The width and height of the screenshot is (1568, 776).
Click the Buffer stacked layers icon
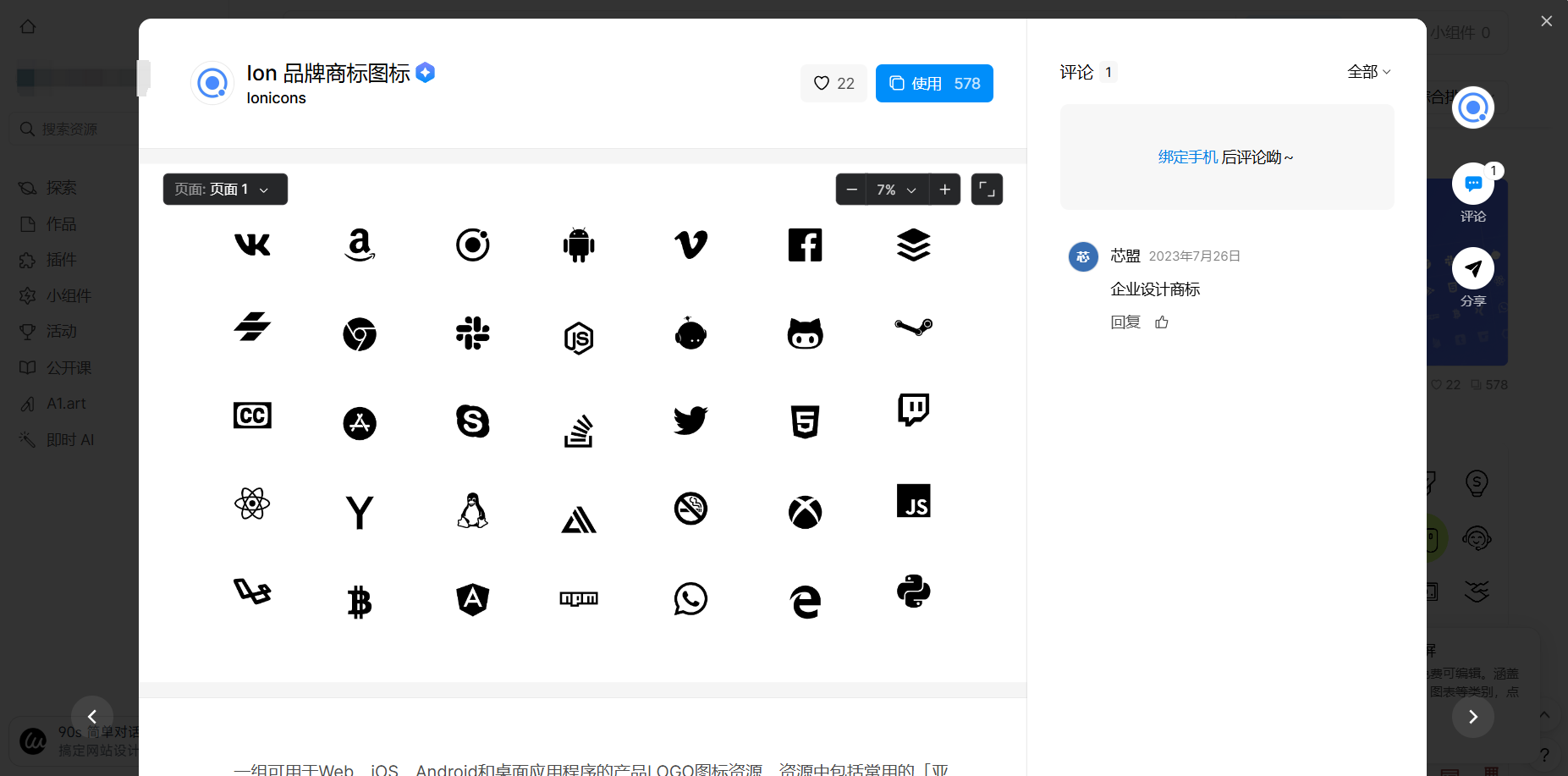(913, 245)
